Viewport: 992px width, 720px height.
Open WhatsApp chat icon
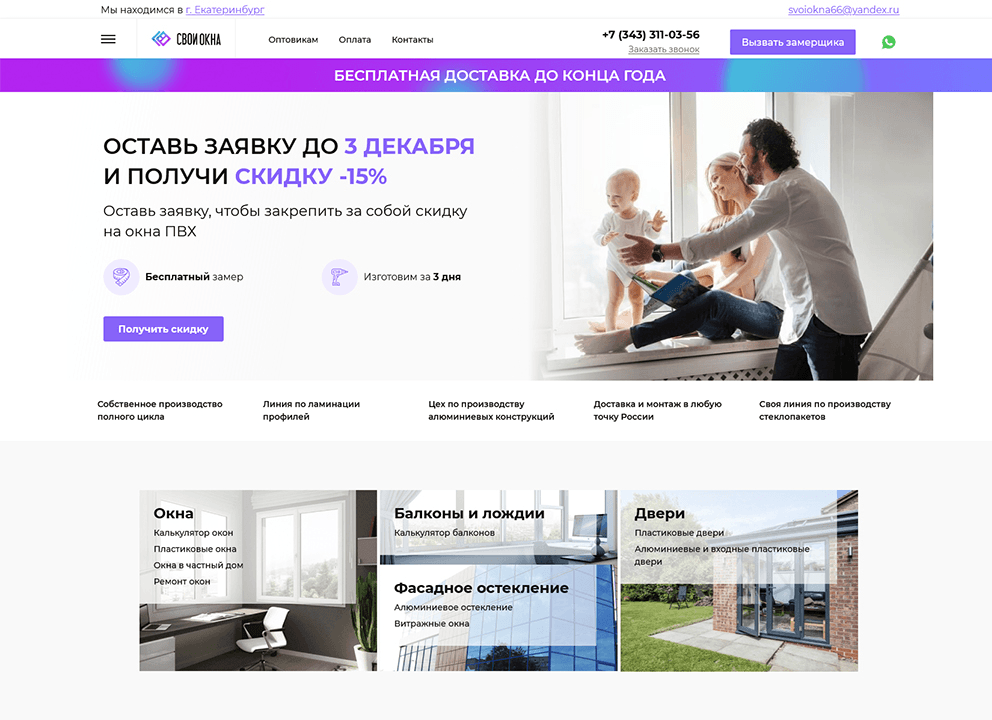(x=888, y=42)
